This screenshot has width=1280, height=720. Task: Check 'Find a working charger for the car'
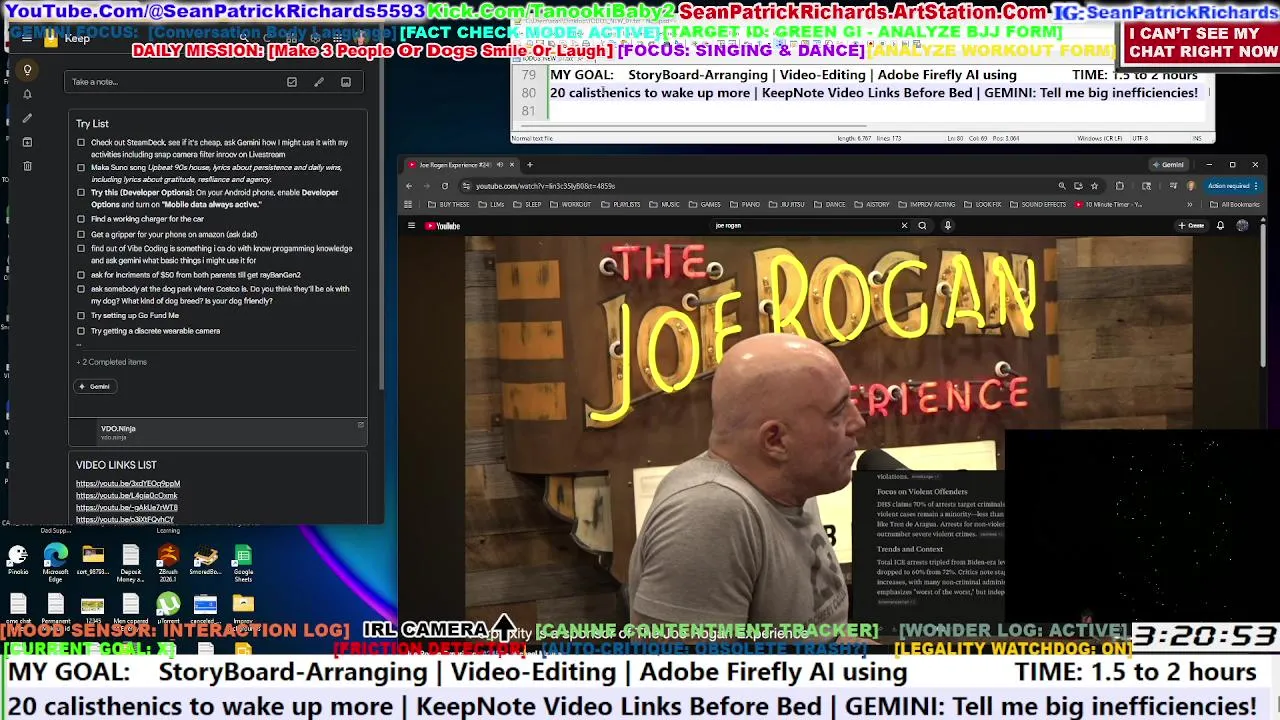(81, 219)
